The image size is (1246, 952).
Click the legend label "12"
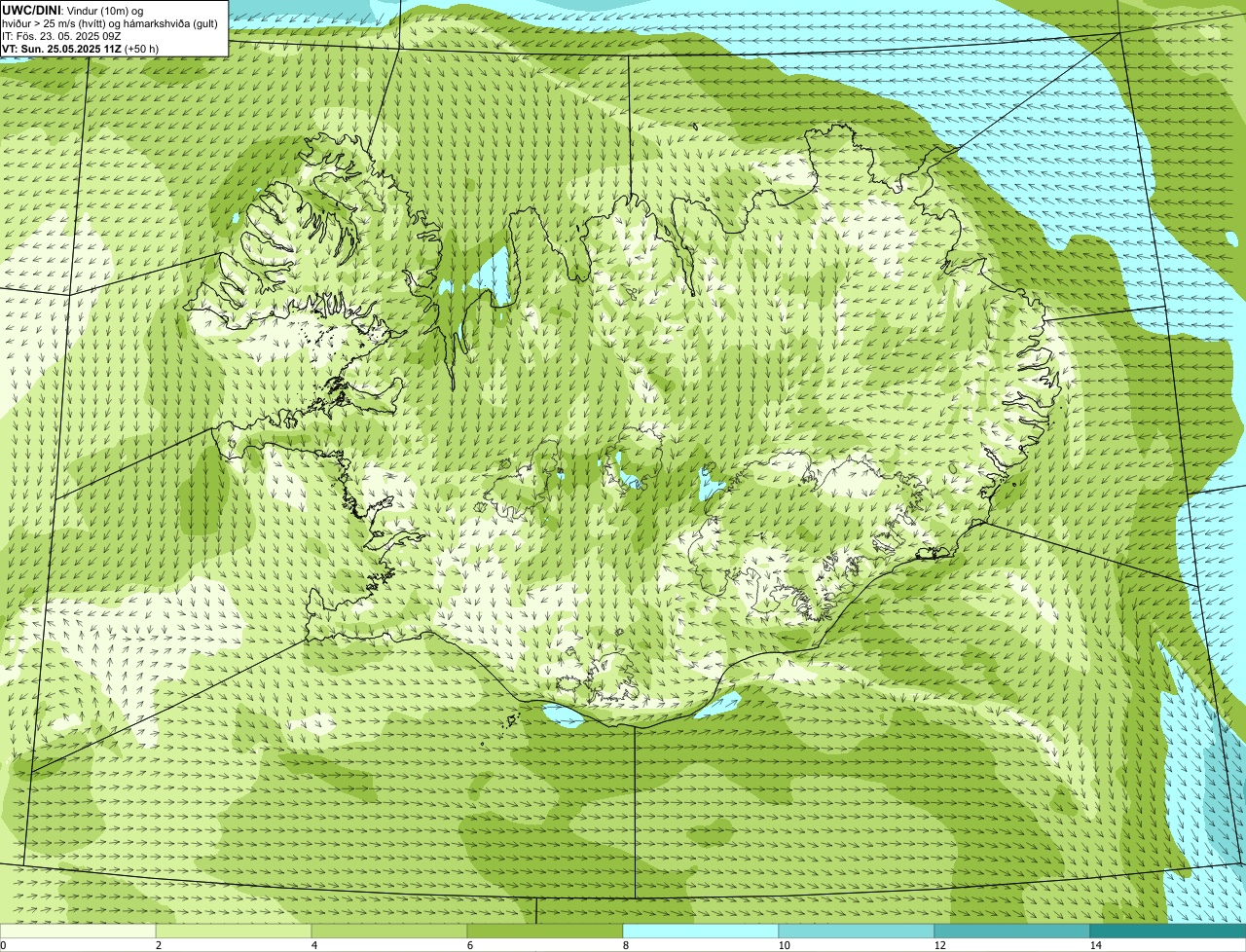[939, 945]
